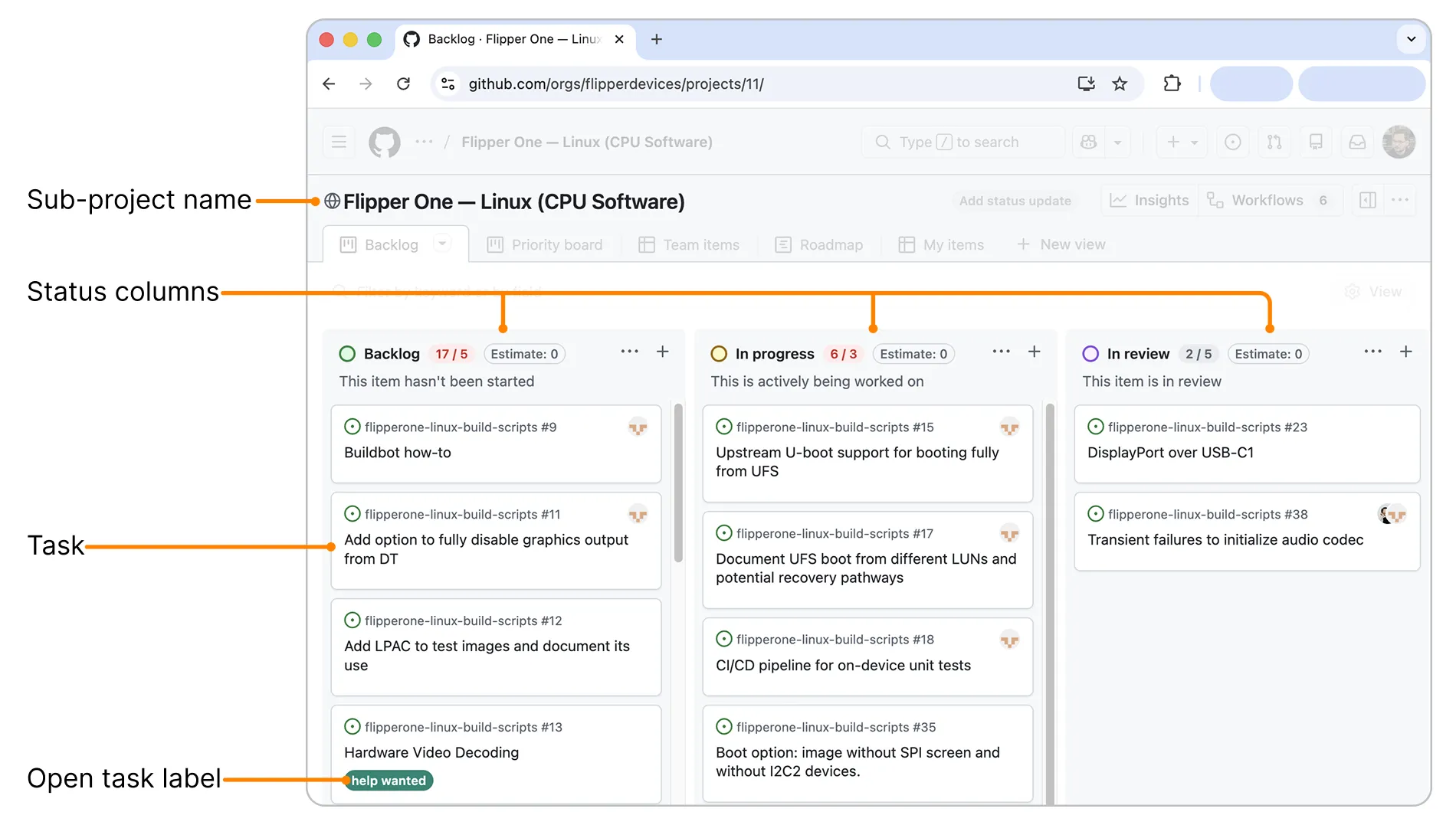The image size is (1456, 825).
Task: Expand breadcrumb ellipsis in header
Action: 424,142
